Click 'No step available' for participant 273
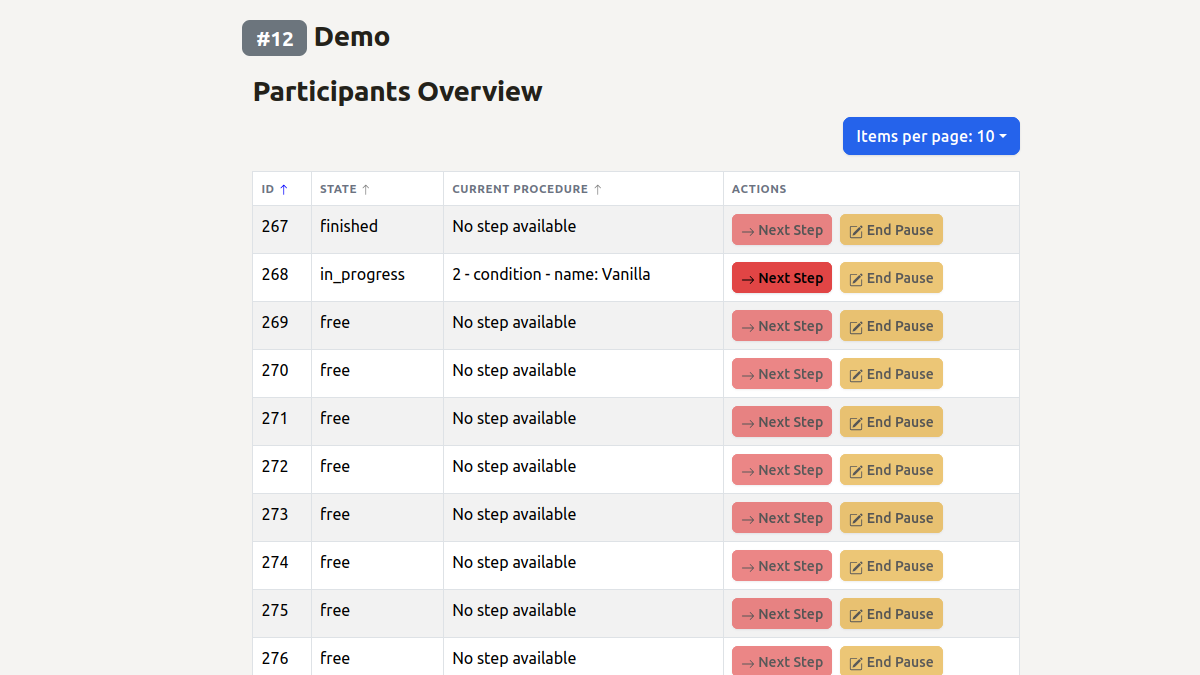 point(514,514)
